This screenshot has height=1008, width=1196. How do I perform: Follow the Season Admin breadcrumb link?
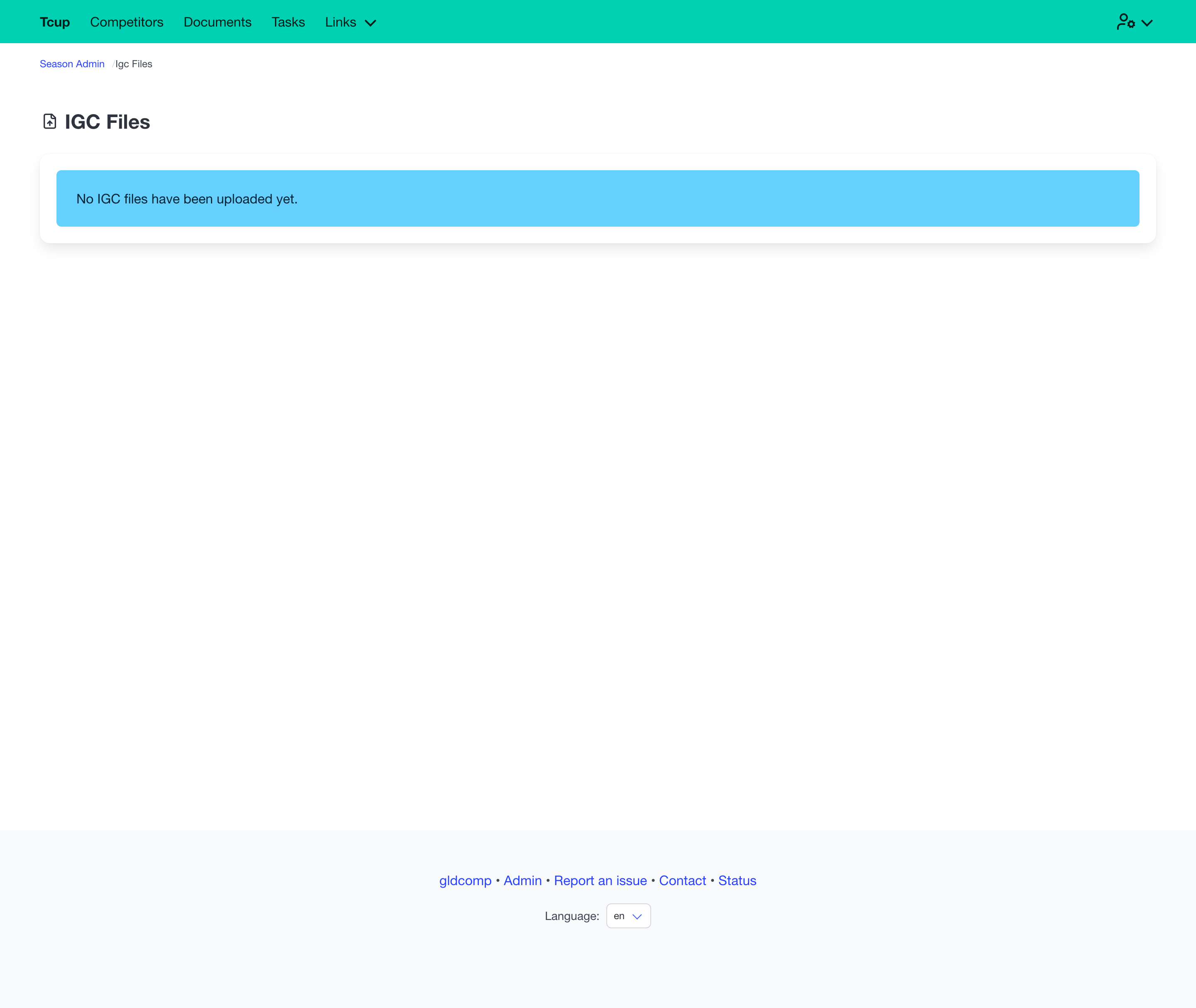point(72,64)
